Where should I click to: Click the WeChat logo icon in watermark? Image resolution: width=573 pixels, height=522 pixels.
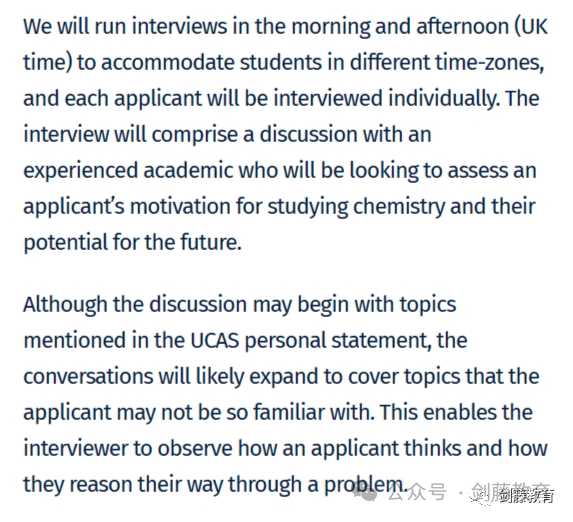(x=365, y=494)
